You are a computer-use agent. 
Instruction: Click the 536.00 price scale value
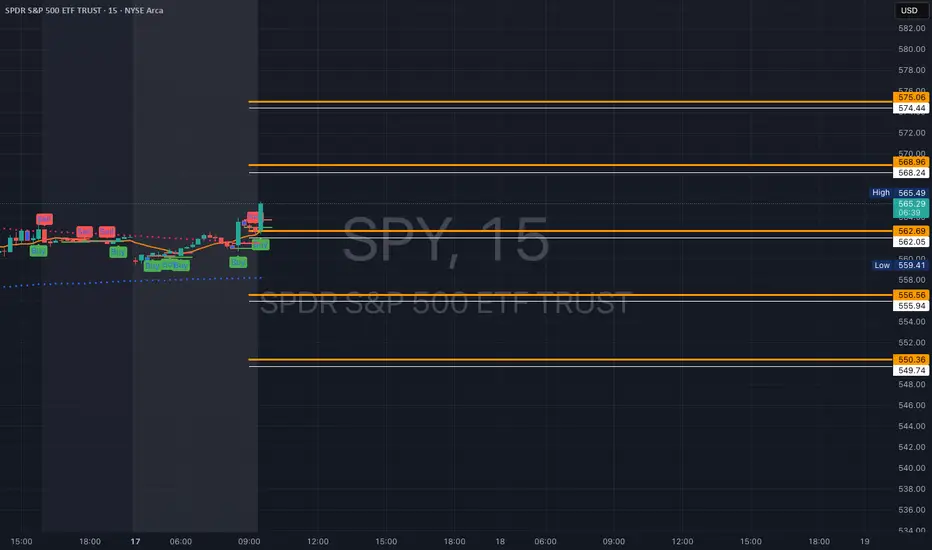(x=911, y=510)
